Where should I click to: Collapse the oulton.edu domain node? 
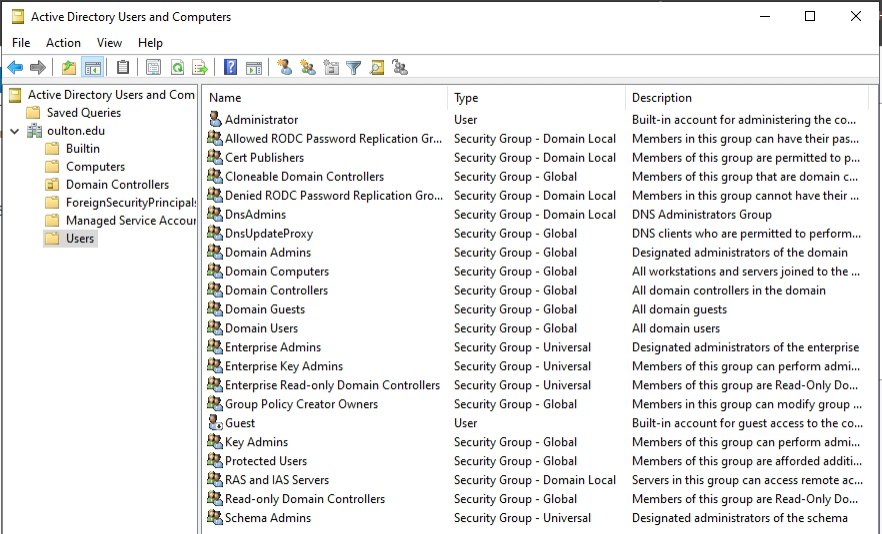[x=15, y=131]
